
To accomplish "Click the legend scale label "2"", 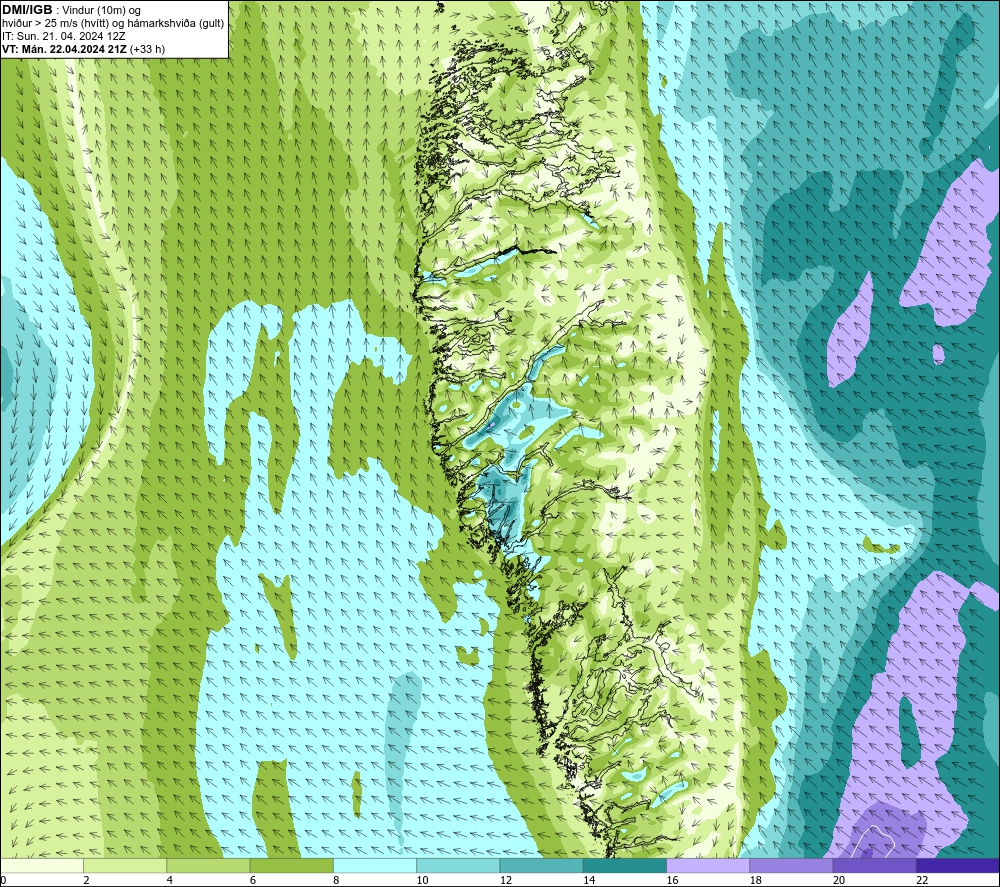I will [x=86, y=880].
